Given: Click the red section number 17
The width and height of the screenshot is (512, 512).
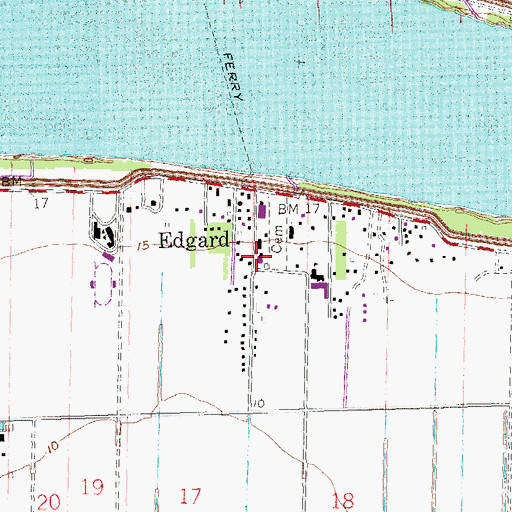Looking at the screenshot, I should coord(190,496).
